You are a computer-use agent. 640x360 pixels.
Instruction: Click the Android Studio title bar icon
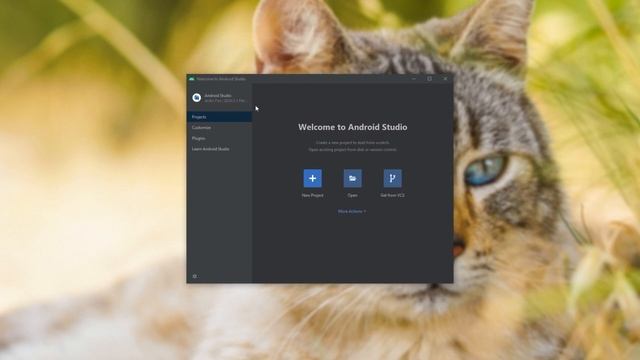[x=191, y=79]
